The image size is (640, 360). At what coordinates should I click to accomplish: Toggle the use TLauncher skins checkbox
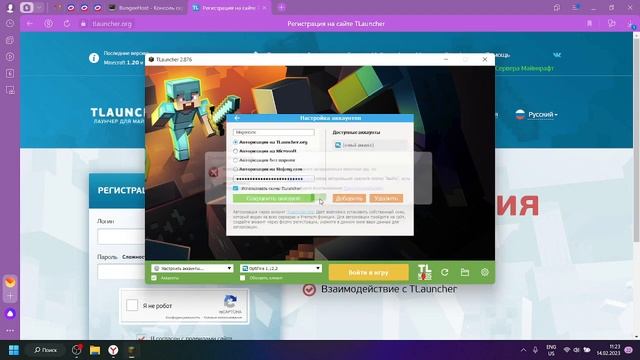[236, 189]
